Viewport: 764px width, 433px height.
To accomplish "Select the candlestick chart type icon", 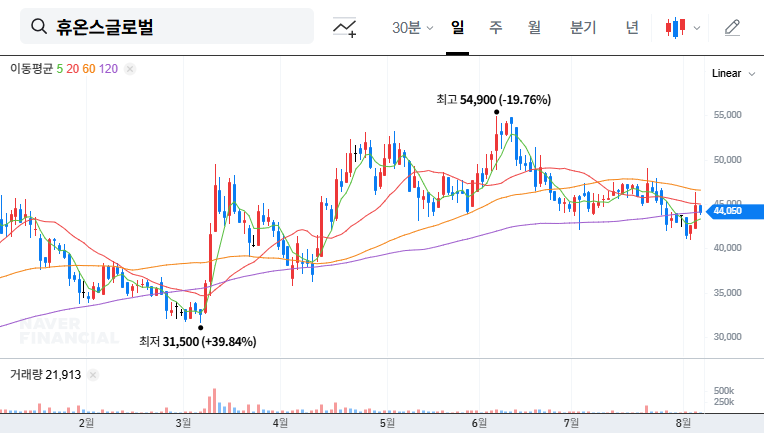I will point(677,27).
